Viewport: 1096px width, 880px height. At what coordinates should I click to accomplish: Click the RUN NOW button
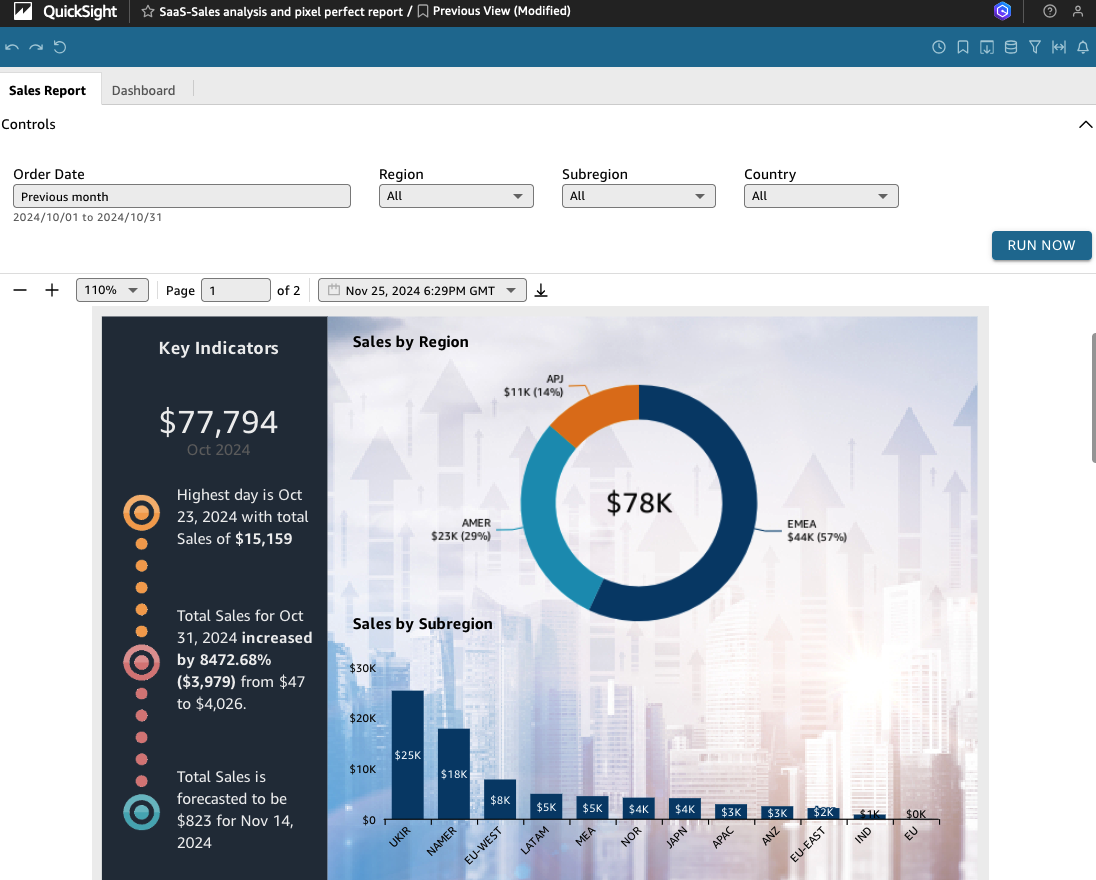1041,245
